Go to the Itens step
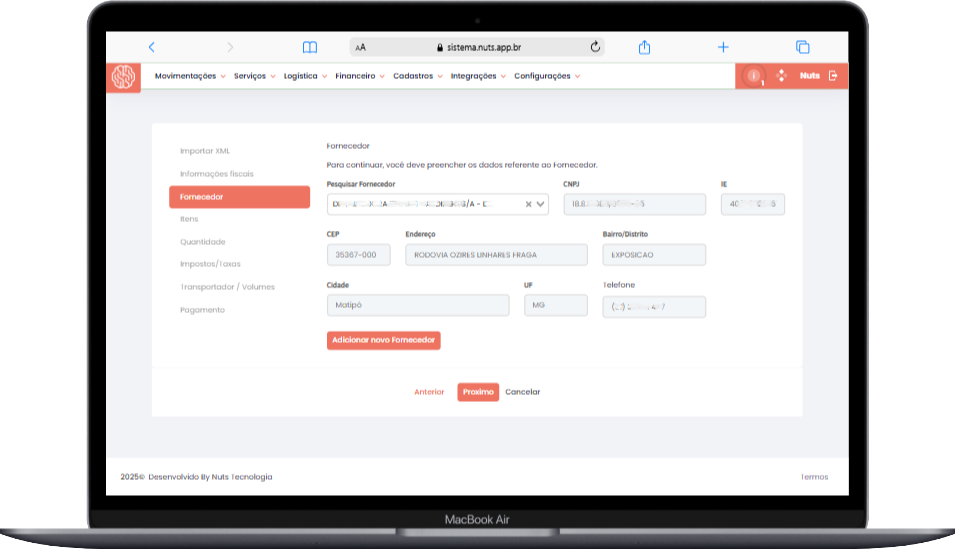The height and width of the screenshot is (549, 955). click(x=189, y=219)
